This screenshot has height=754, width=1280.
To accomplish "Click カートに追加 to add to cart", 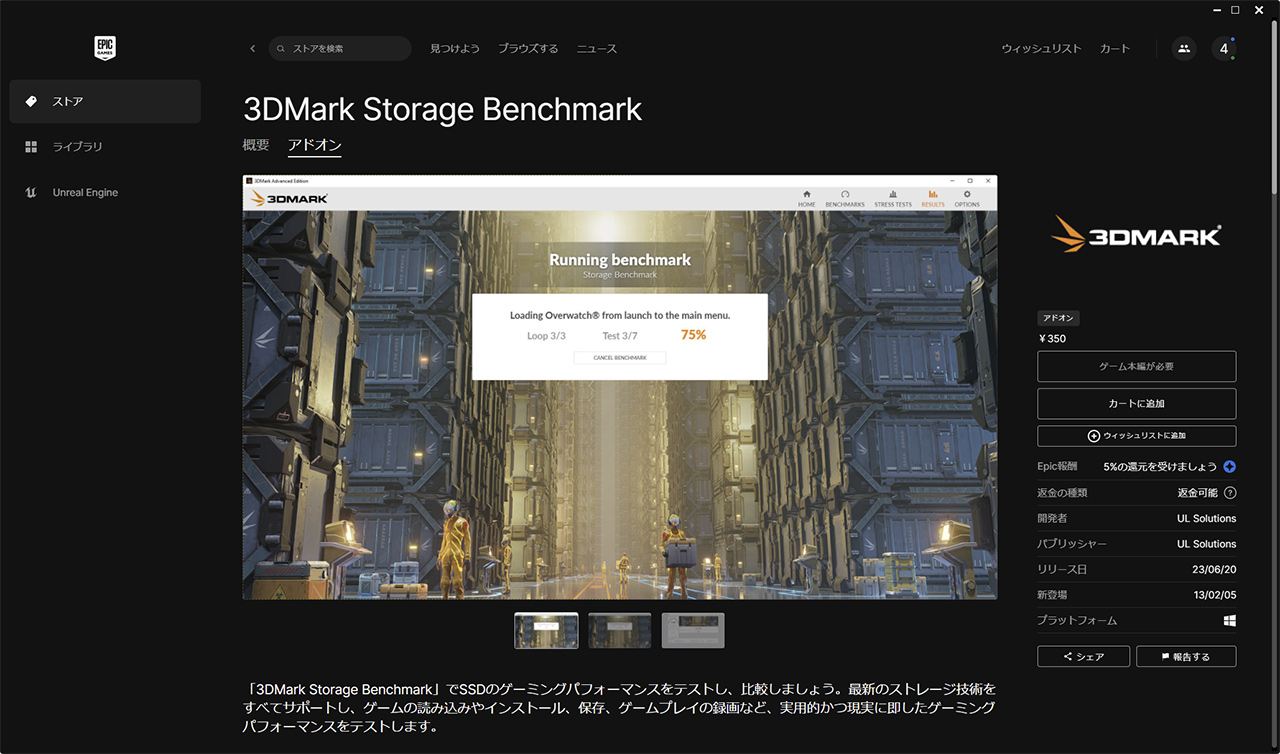I will (1137, 404).
